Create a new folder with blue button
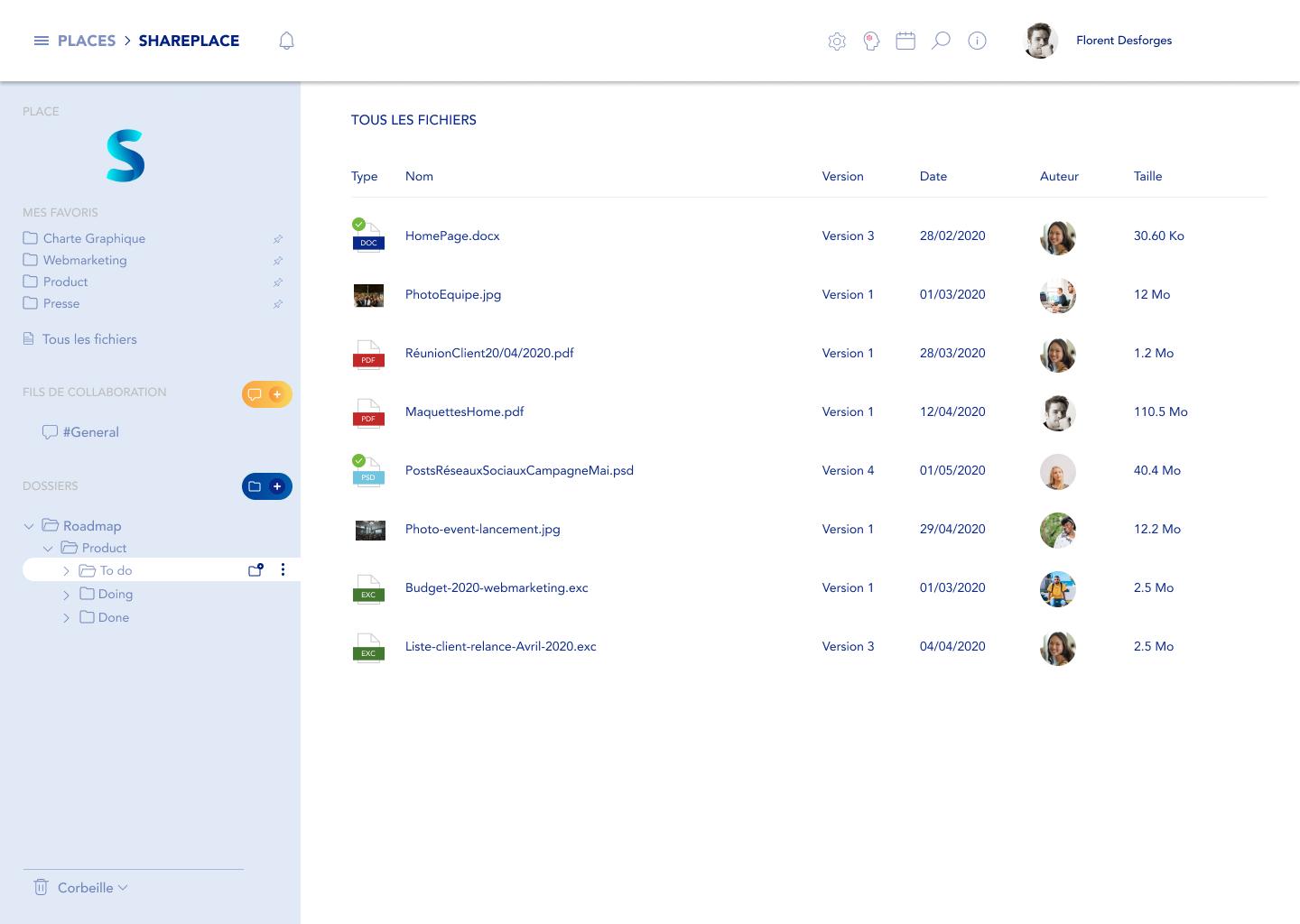1300x924 pixels. pyautogui.click(x=267, y=486)
